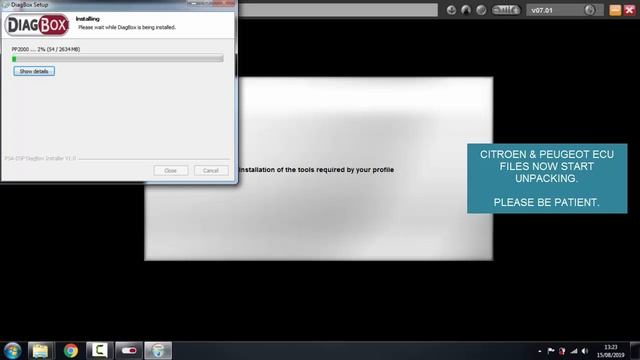The height and width of the screenshot is (360, 640).
Task: Open File Explorer from the taskbar
Action: 40,351
